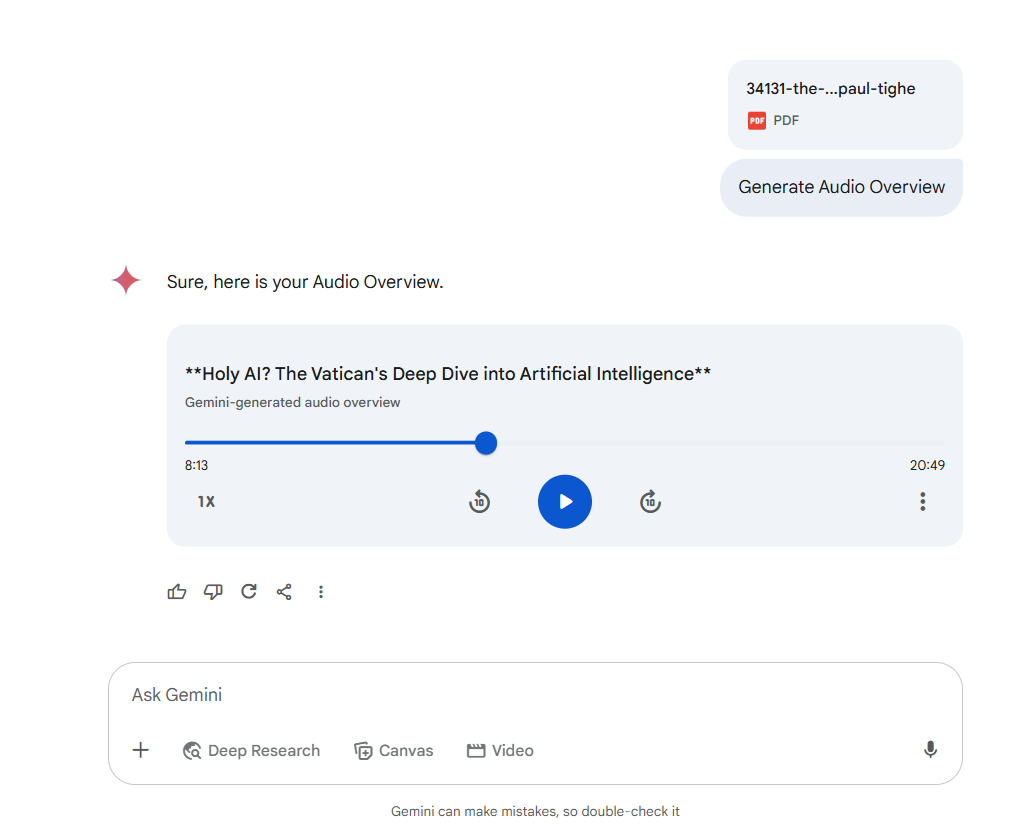Use the microphone for voice input
This screenshot has height=832, width=1028.
coord(930,749)
